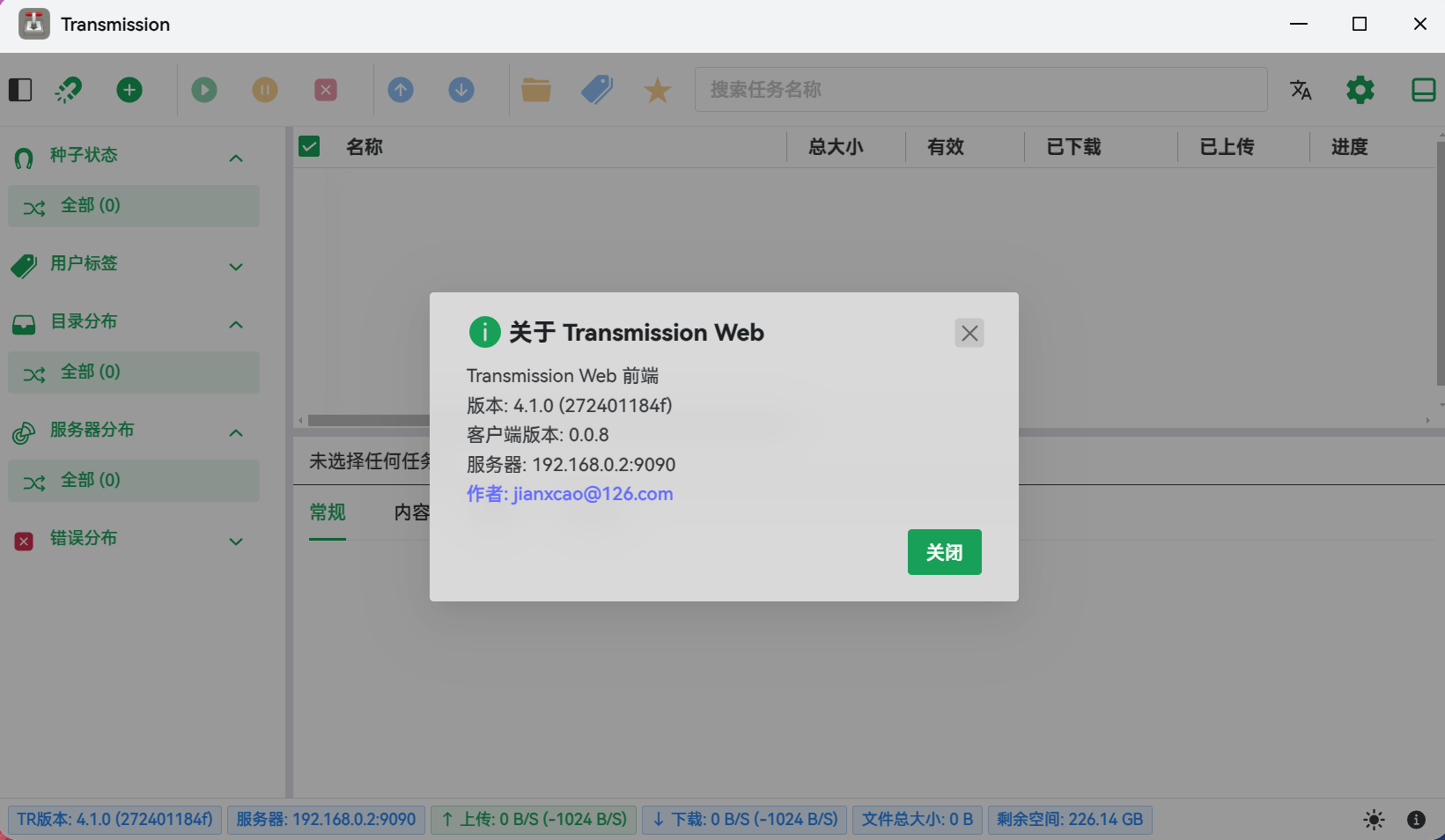Switch to the 内容 tab
The image size is (1445, 840).
coord(411,512)
